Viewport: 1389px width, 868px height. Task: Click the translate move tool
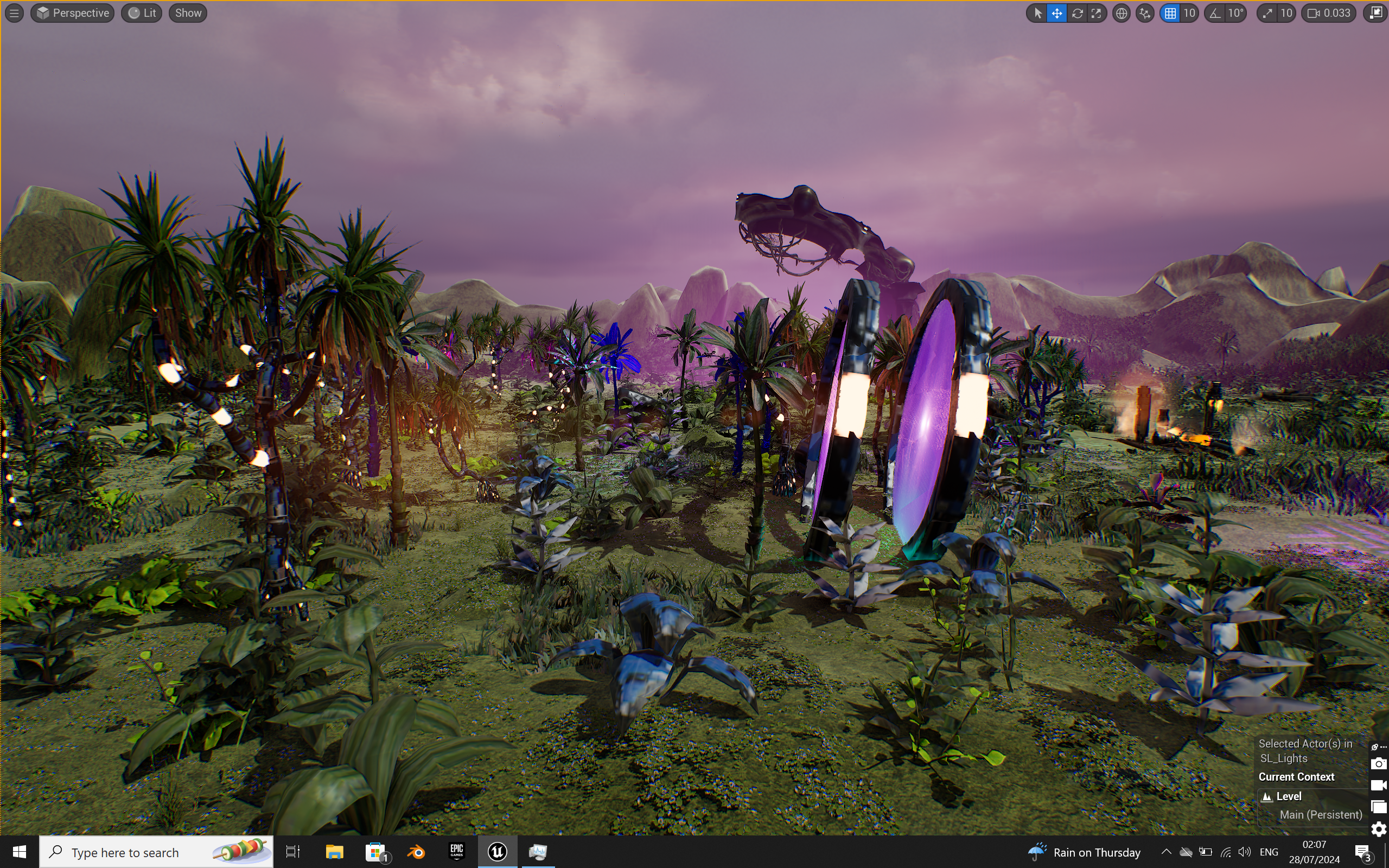point(1057,13)
